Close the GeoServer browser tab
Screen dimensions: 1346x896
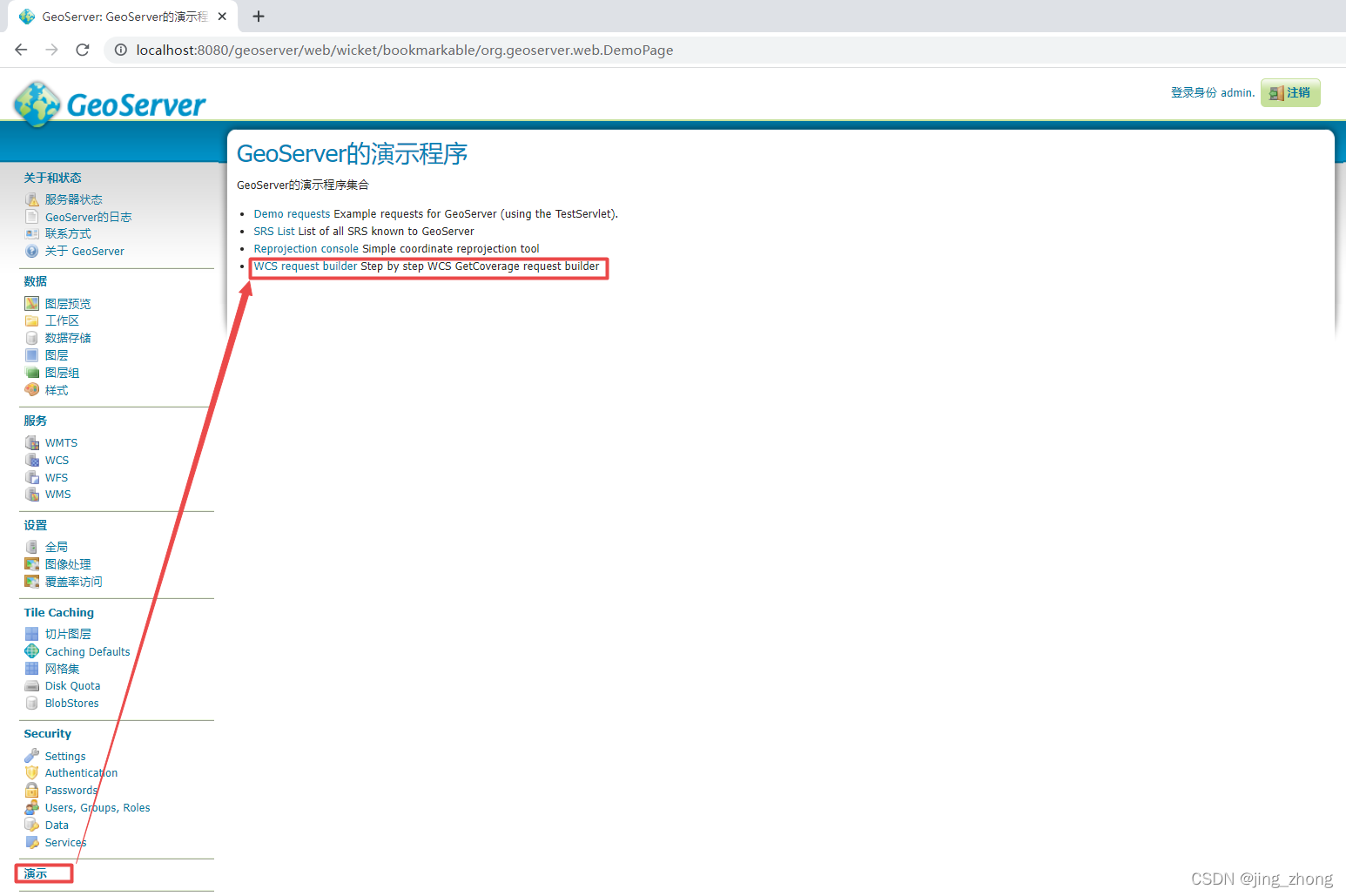point(222,17)
